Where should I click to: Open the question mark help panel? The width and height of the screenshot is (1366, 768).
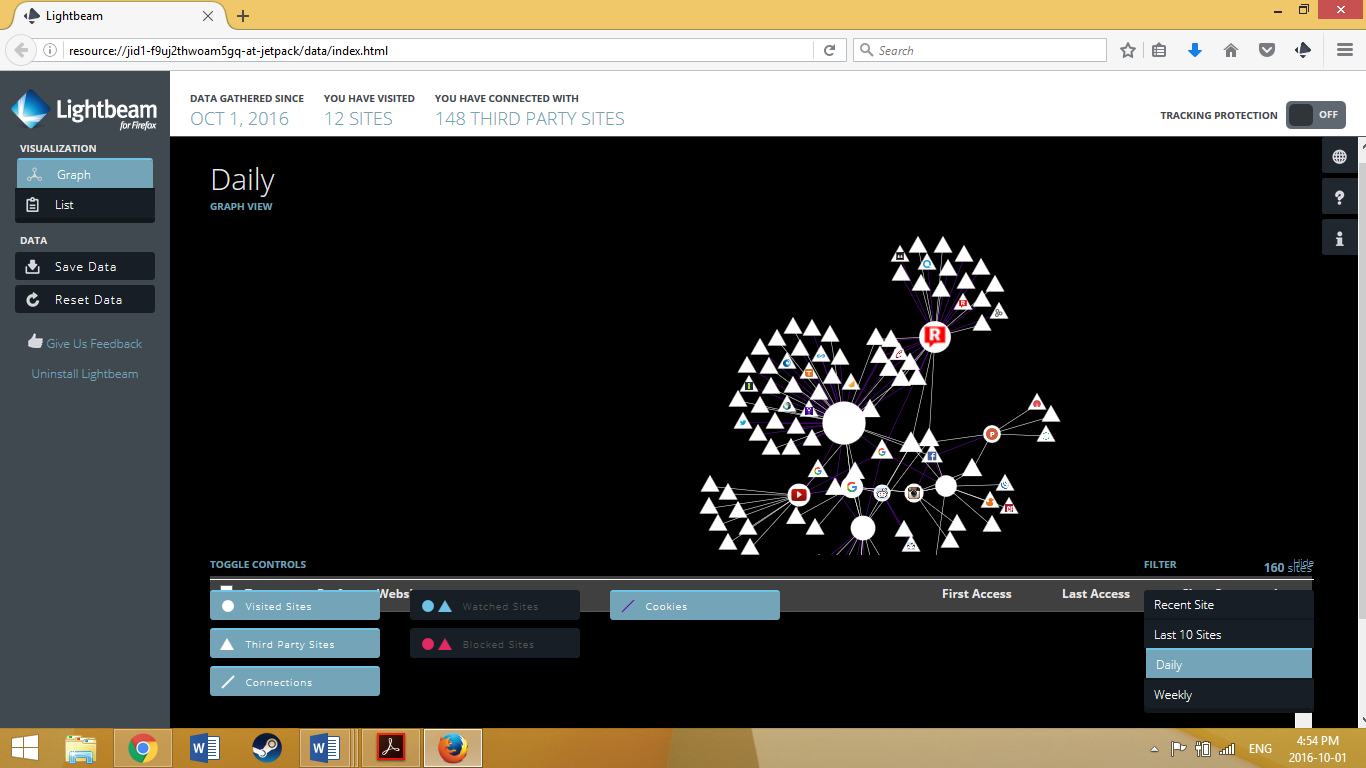(1339, 197)
